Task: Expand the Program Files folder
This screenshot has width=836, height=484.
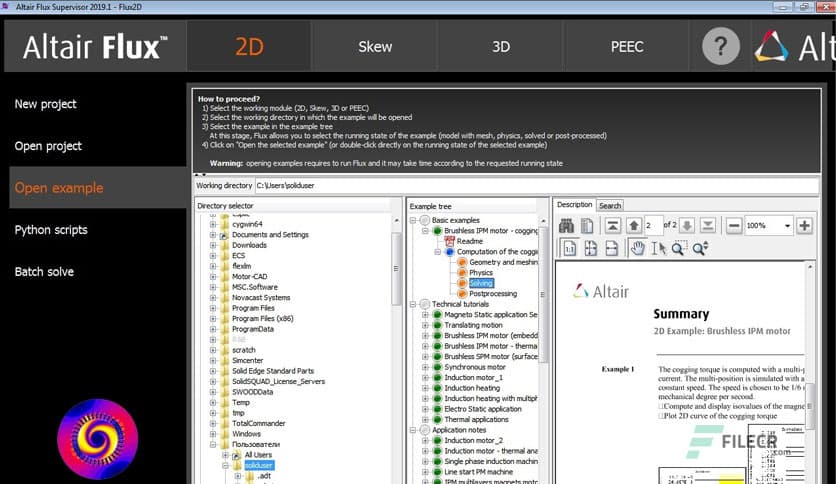Action: [213, 308]
